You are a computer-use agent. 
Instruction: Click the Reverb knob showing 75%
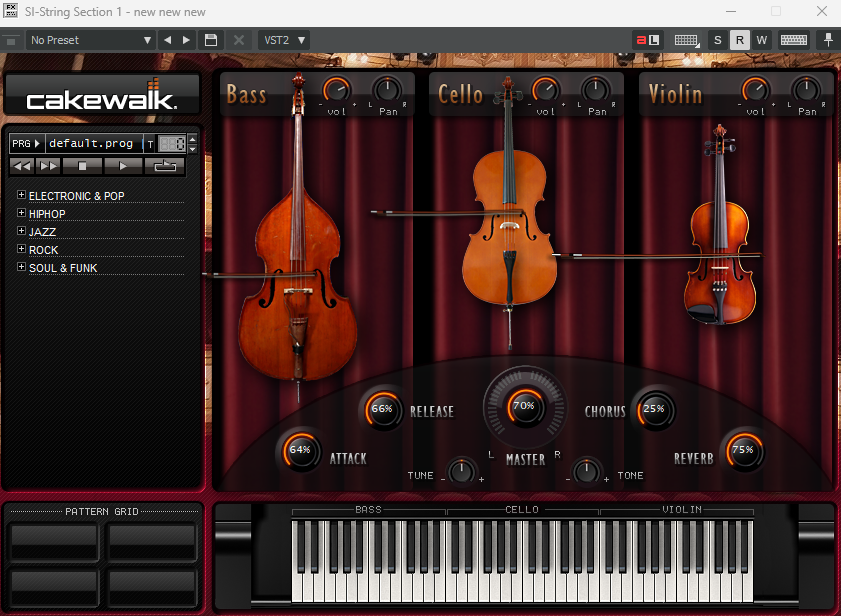(743, 450)
